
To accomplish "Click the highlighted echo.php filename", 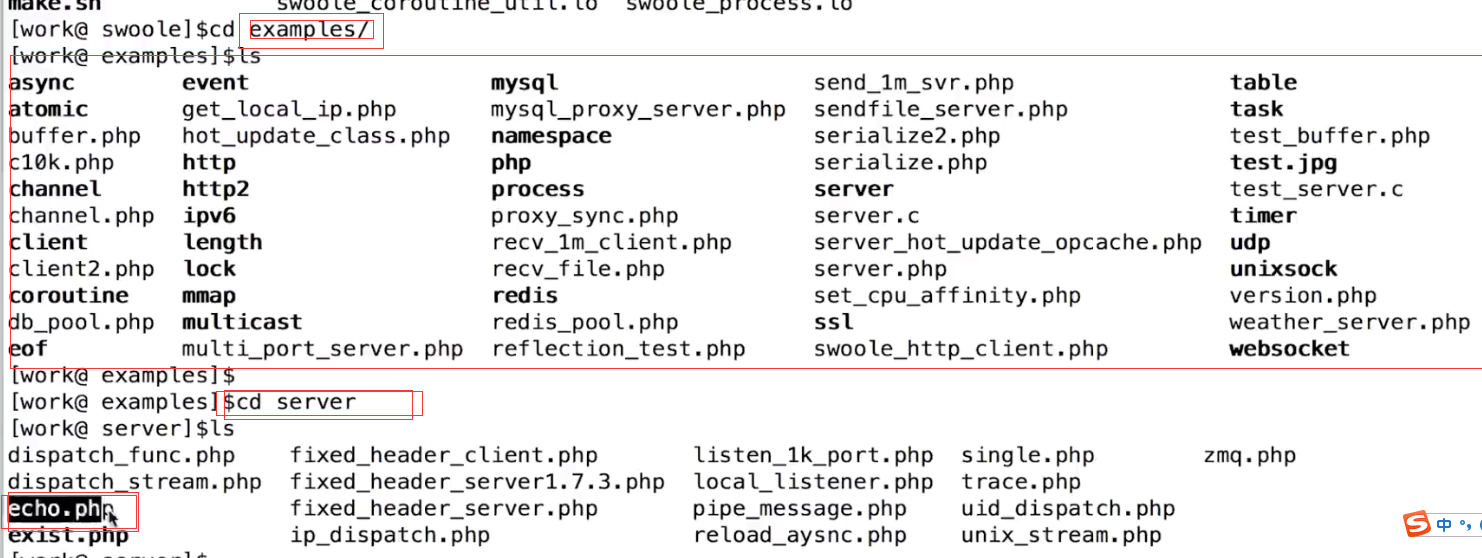I will (x=55, y=509).
